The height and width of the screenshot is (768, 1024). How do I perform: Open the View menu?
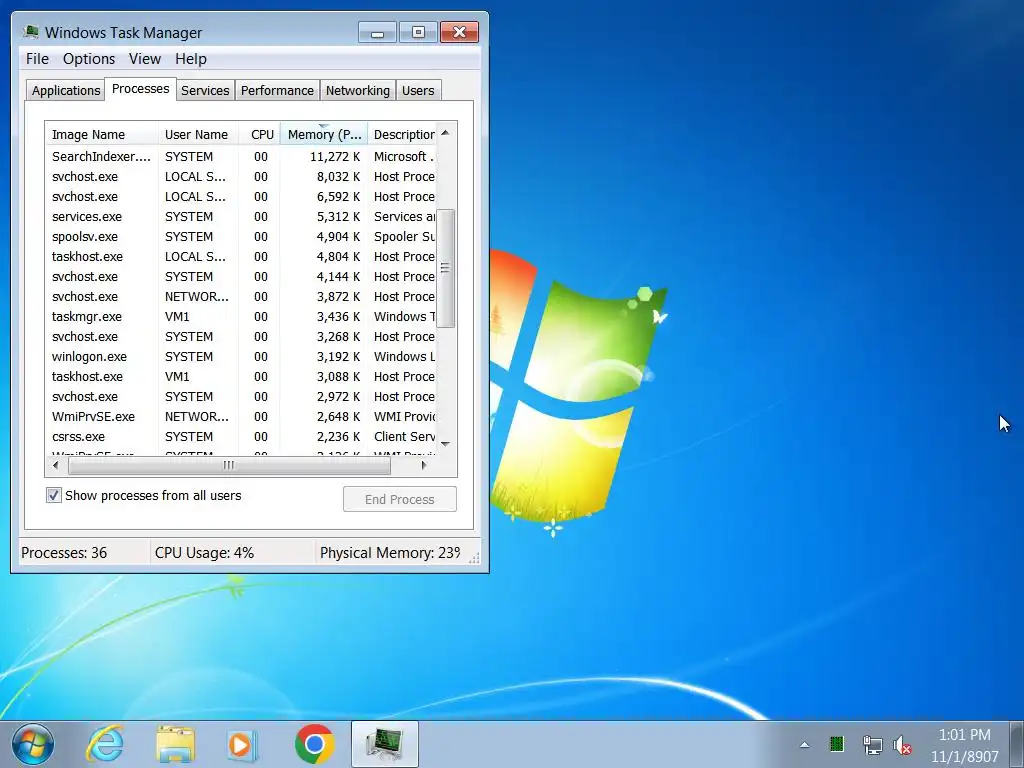[x=144, y=59]
